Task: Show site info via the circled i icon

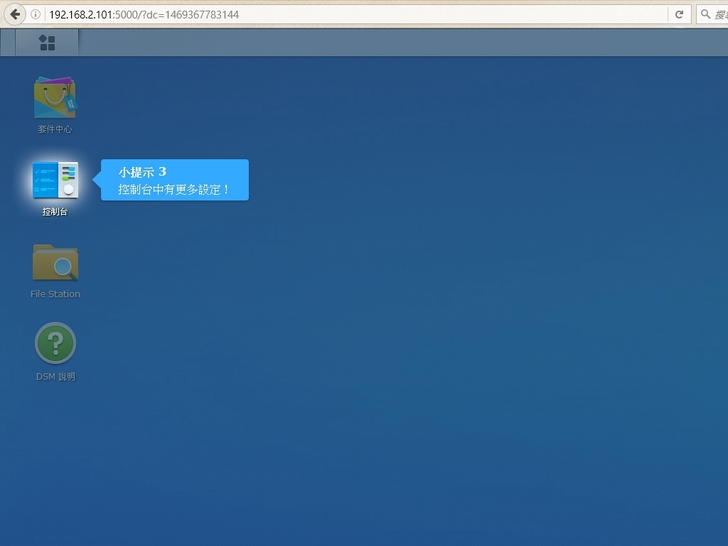Action: (35, 14)
